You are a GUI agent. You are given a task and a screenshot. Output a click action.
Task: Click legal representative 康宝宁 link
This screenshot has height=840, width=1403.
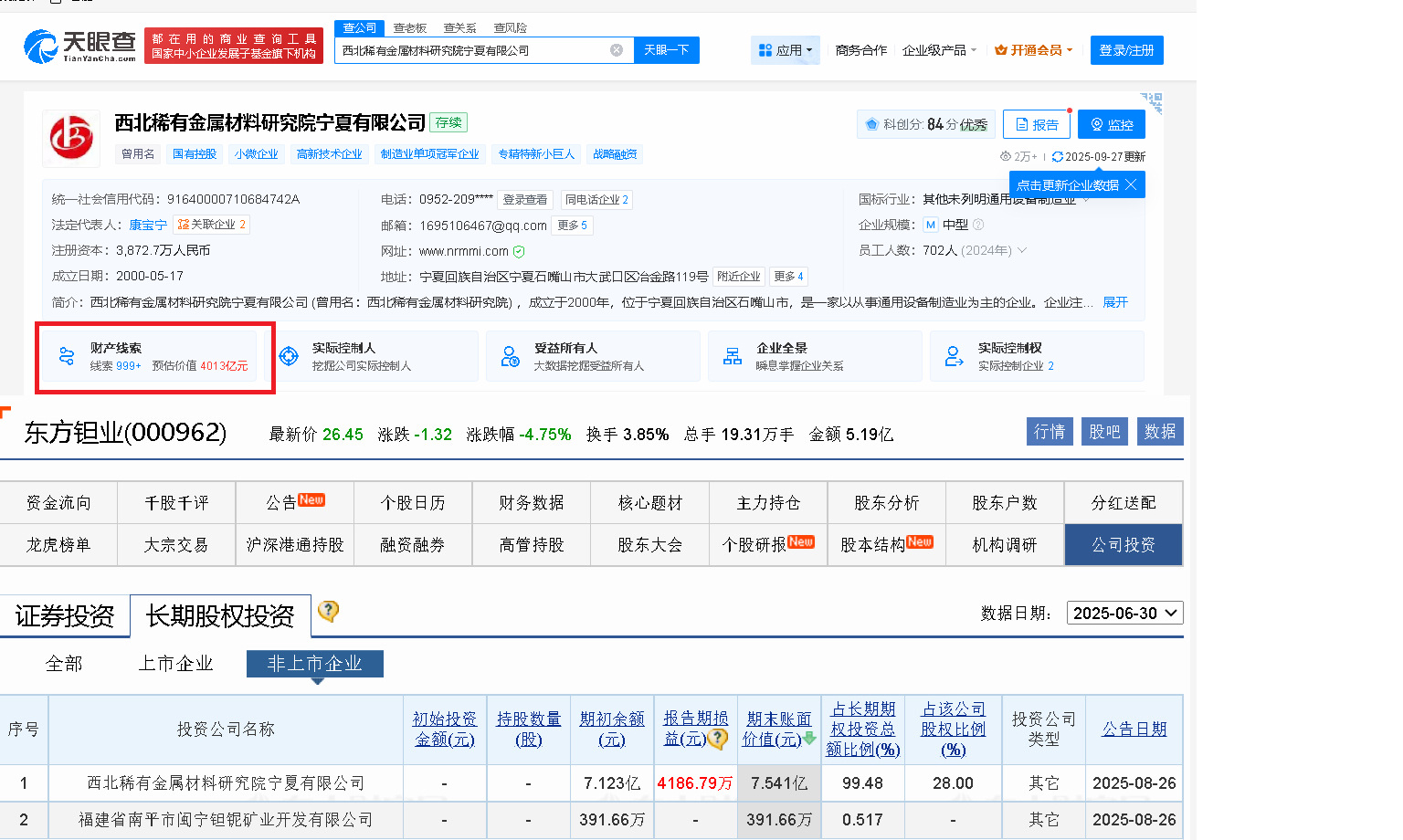[x=148, y=225]
